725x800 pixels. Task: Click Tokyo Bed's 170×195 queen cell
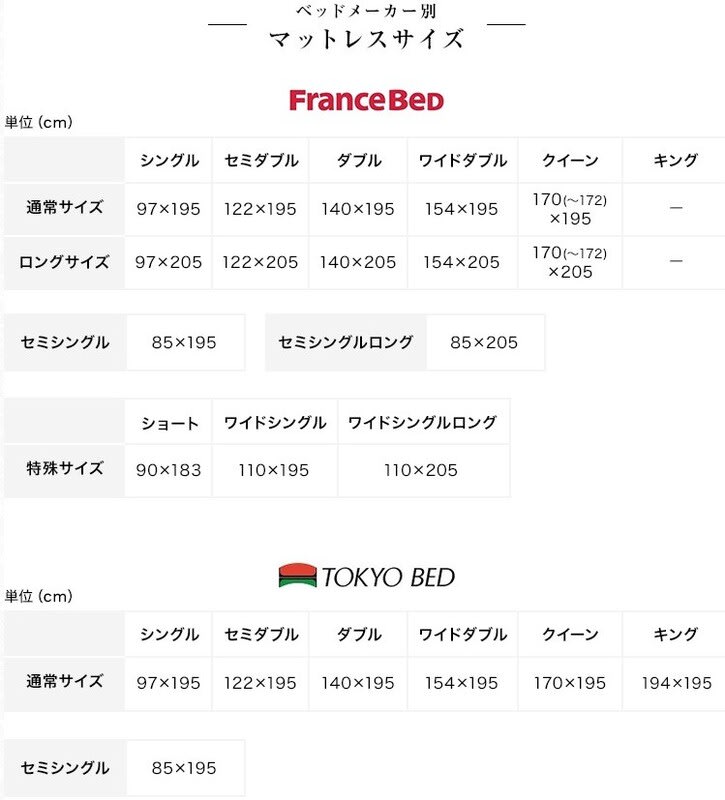(570, 683)
